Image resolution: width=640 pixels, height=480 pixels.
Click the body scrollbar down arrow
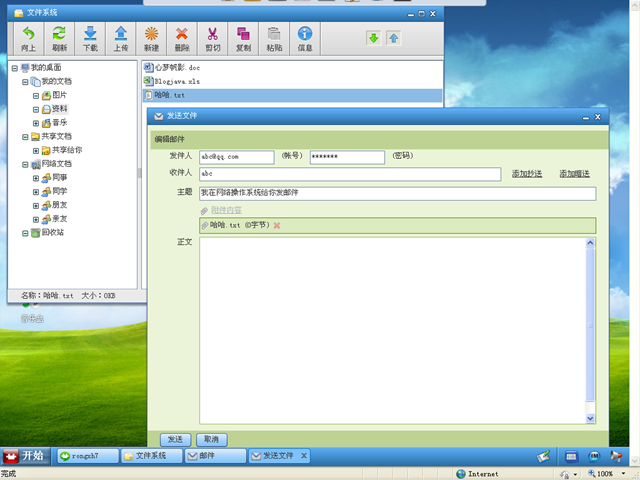coord(590,418)
